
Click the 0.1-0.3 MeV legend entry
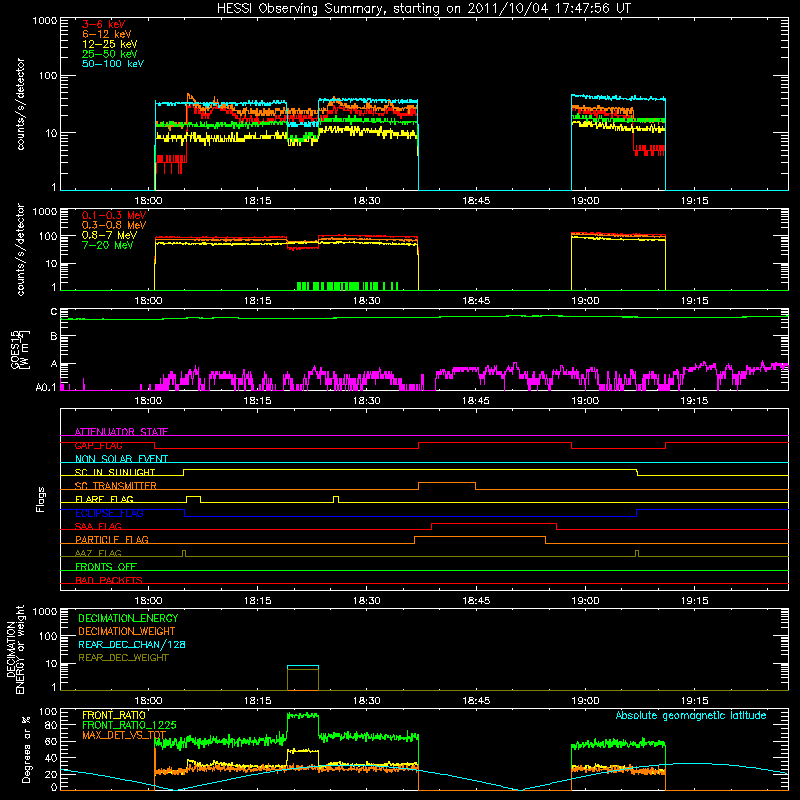113,215
